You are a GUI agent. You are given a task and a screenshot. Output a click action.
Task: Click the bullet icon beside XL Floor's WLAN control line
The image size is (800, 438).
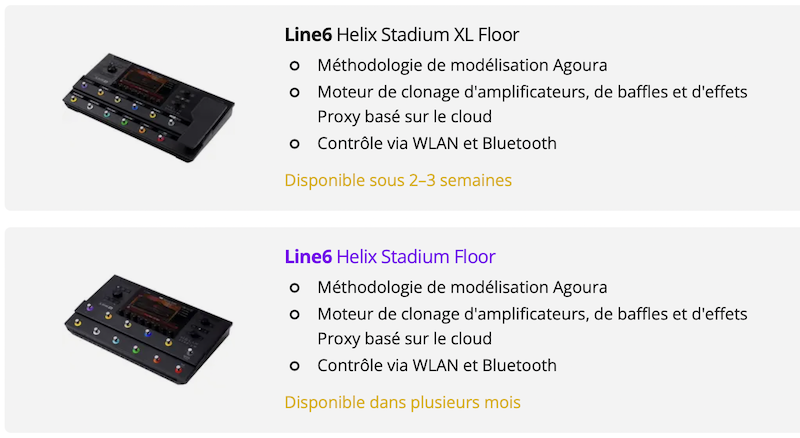coord(294,144)
